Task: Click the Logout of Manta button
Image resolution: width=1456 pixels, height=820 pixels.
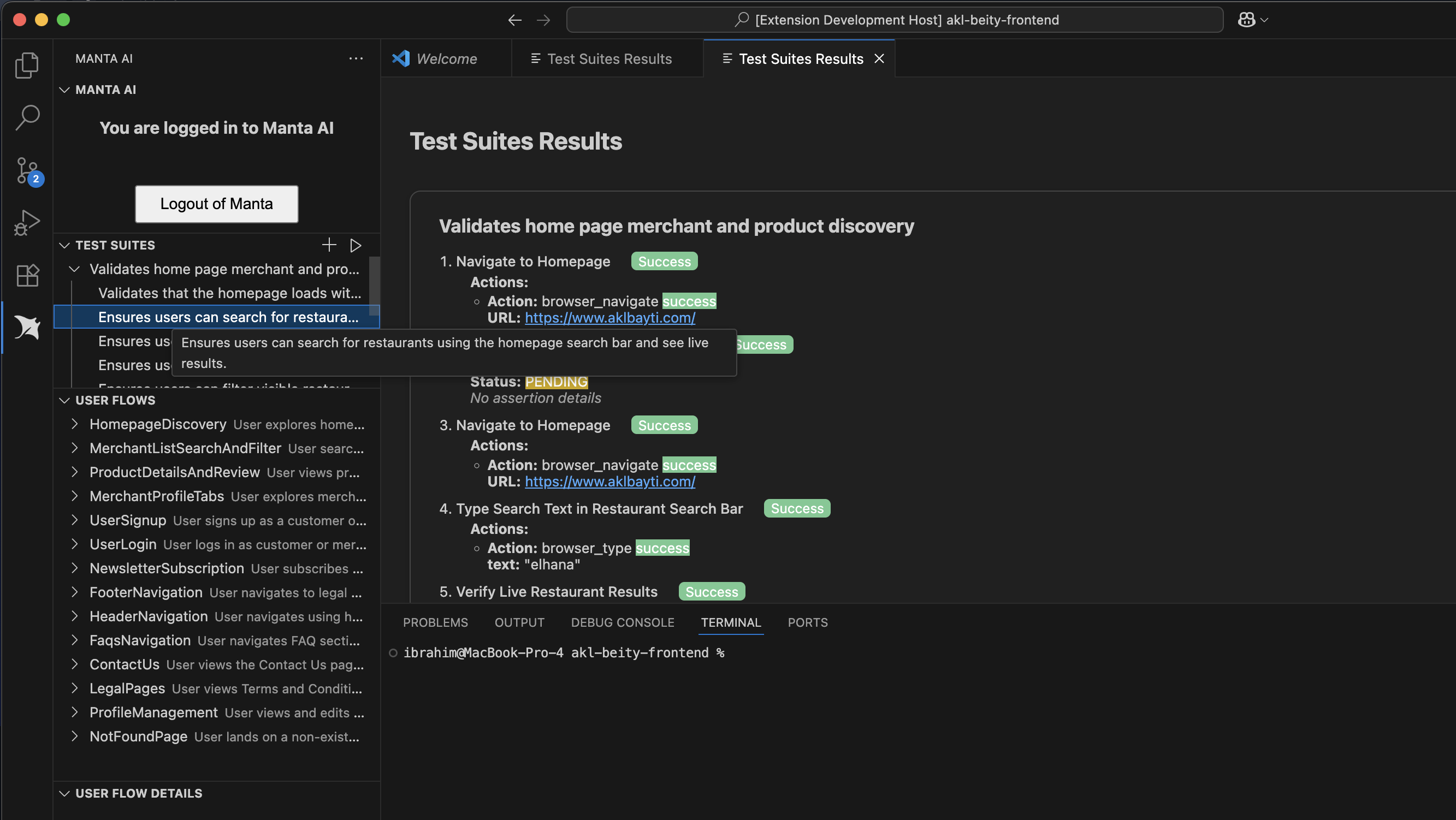Action: 216,204
